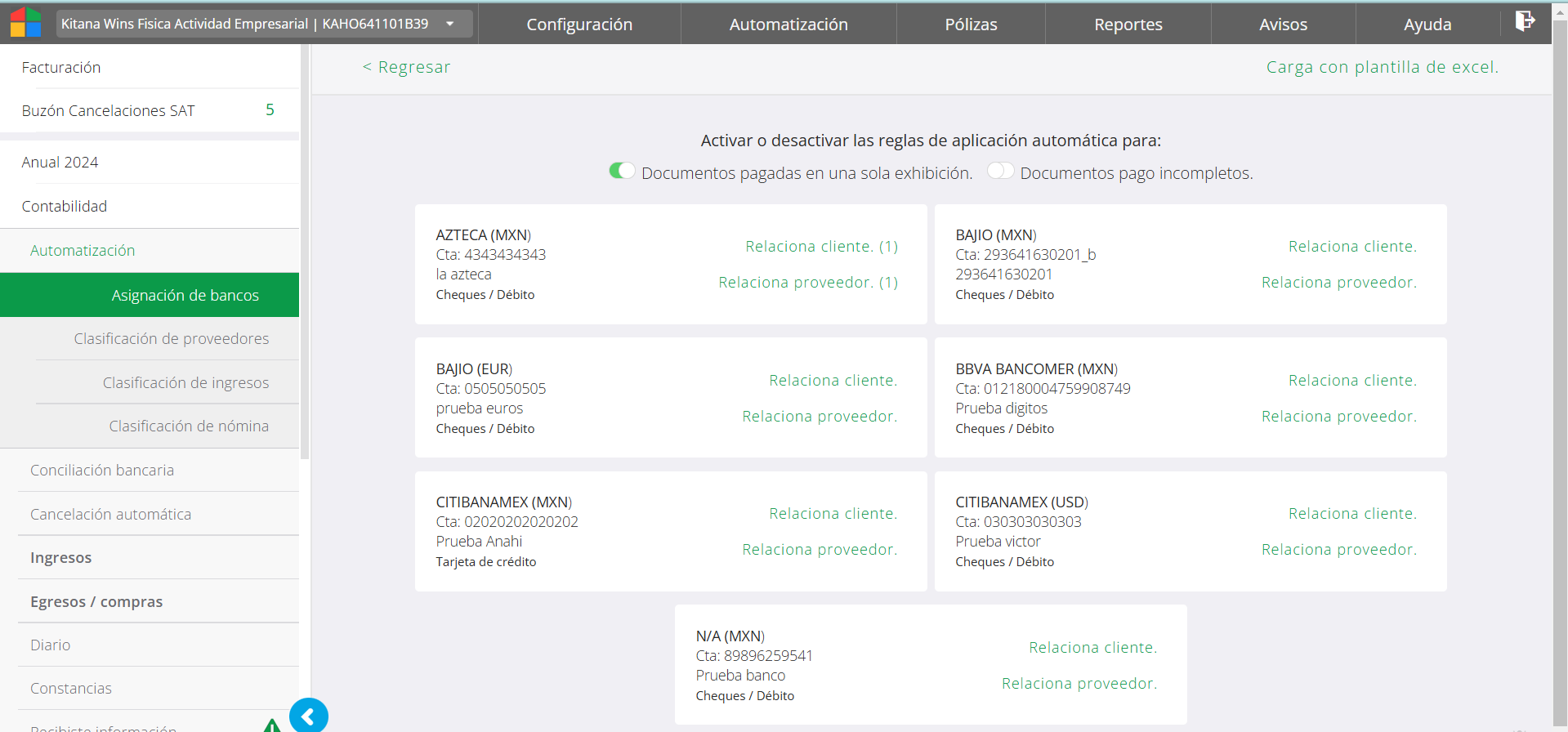This screenshot has width=1568, height=732.
Task: Disable the single-payment documents toggle
Action: (621, 171)
